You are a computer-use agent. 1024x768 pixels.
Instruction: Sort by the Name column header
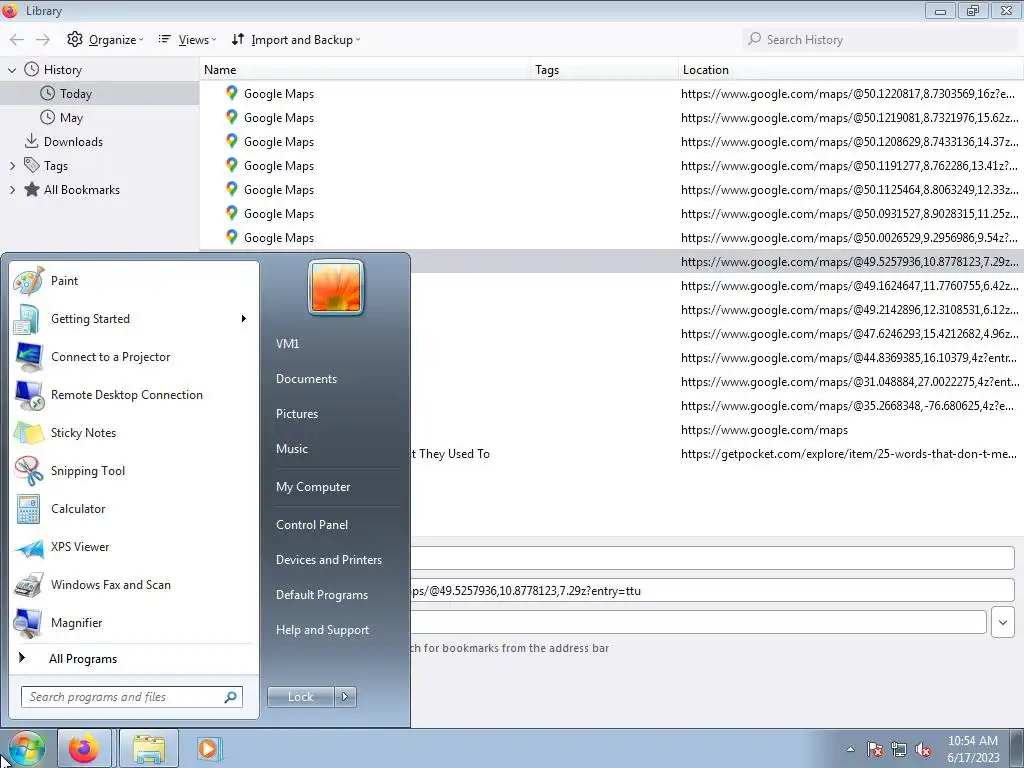(x=365, y=70)
